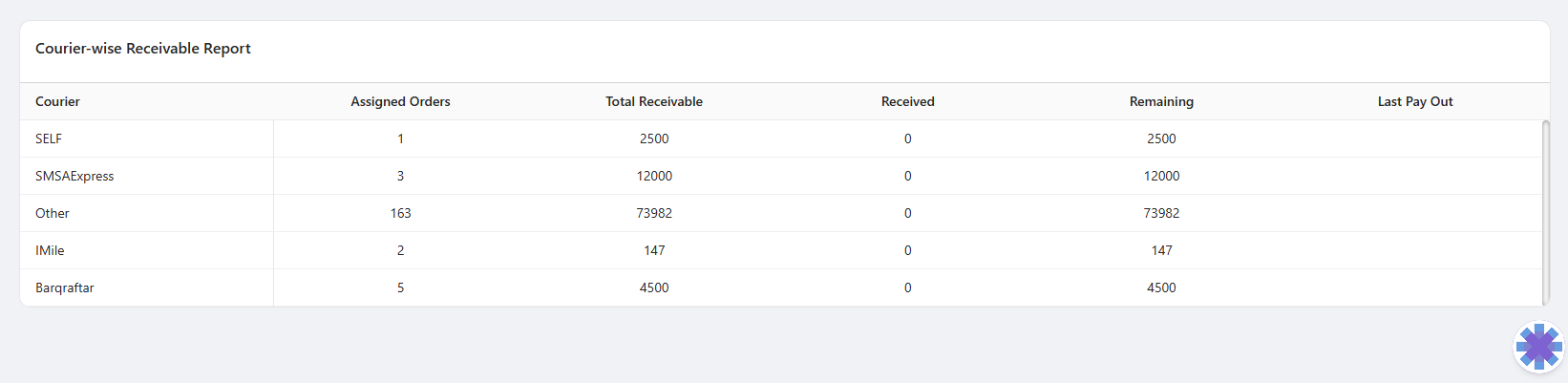Click the Total Receivable column header
Image resolution: width=1568 pixels, height=383 pixels.
coord(654,101)
